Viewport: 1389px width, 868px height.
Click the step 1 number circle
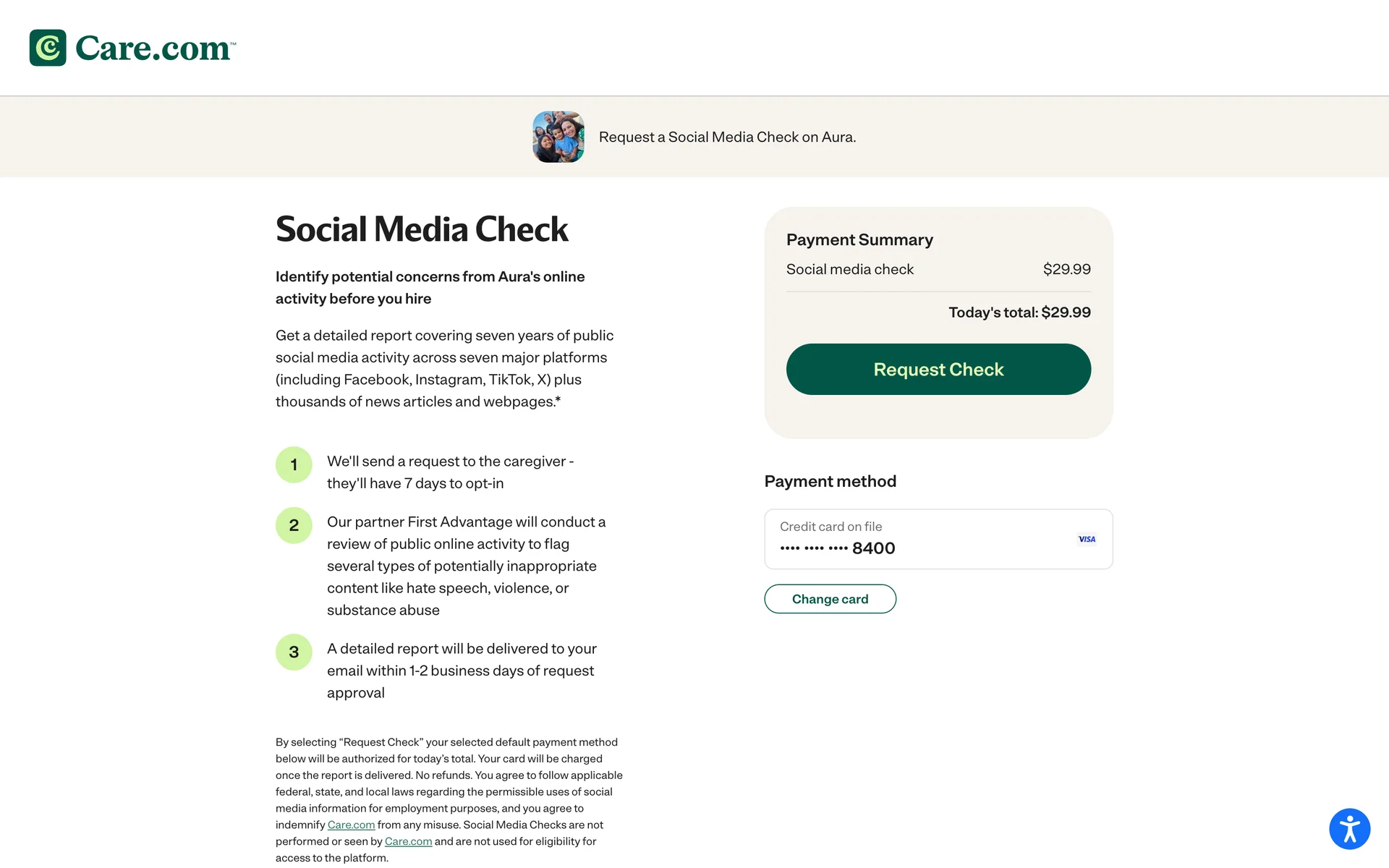(x=294, y=464)
